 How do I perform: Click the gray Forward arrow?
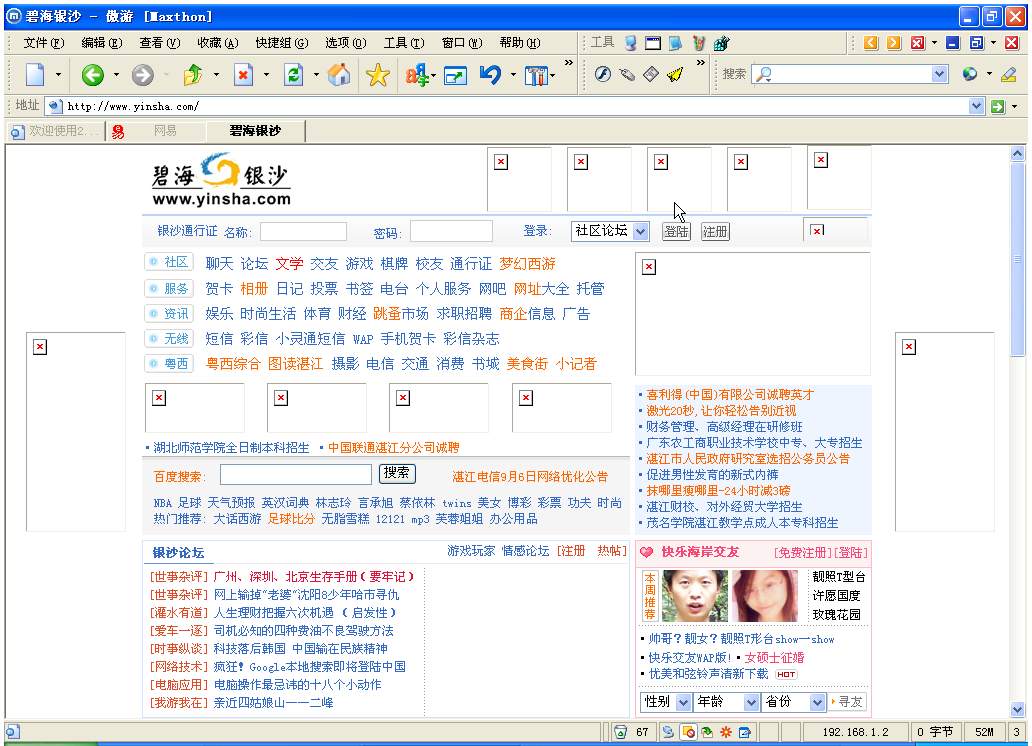pos(142,75)
